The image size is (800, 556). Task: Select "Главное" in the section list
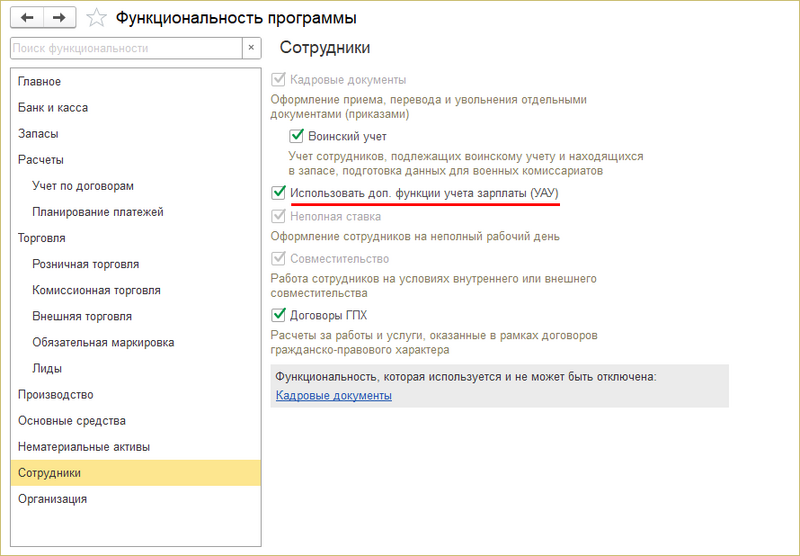pyautogui.click(x=136, y=82)
